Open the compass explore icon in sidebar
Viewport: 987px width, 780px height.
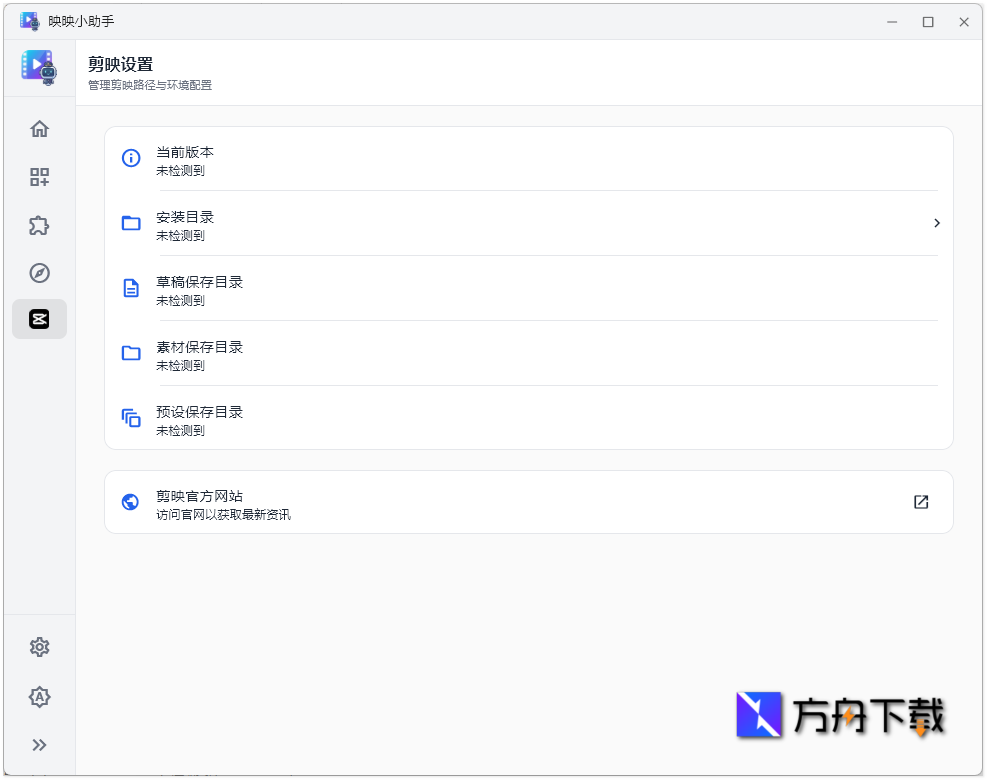click(x=39, y=273)
